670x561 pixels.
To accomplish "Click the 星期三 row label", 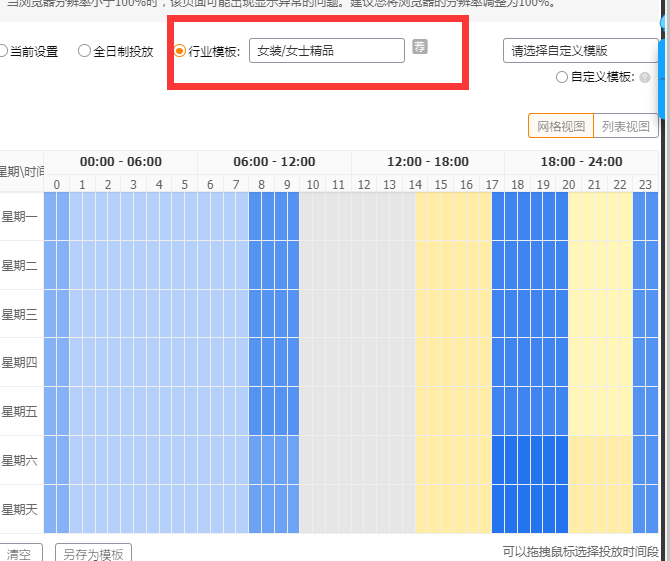I will tap(20, 314).
